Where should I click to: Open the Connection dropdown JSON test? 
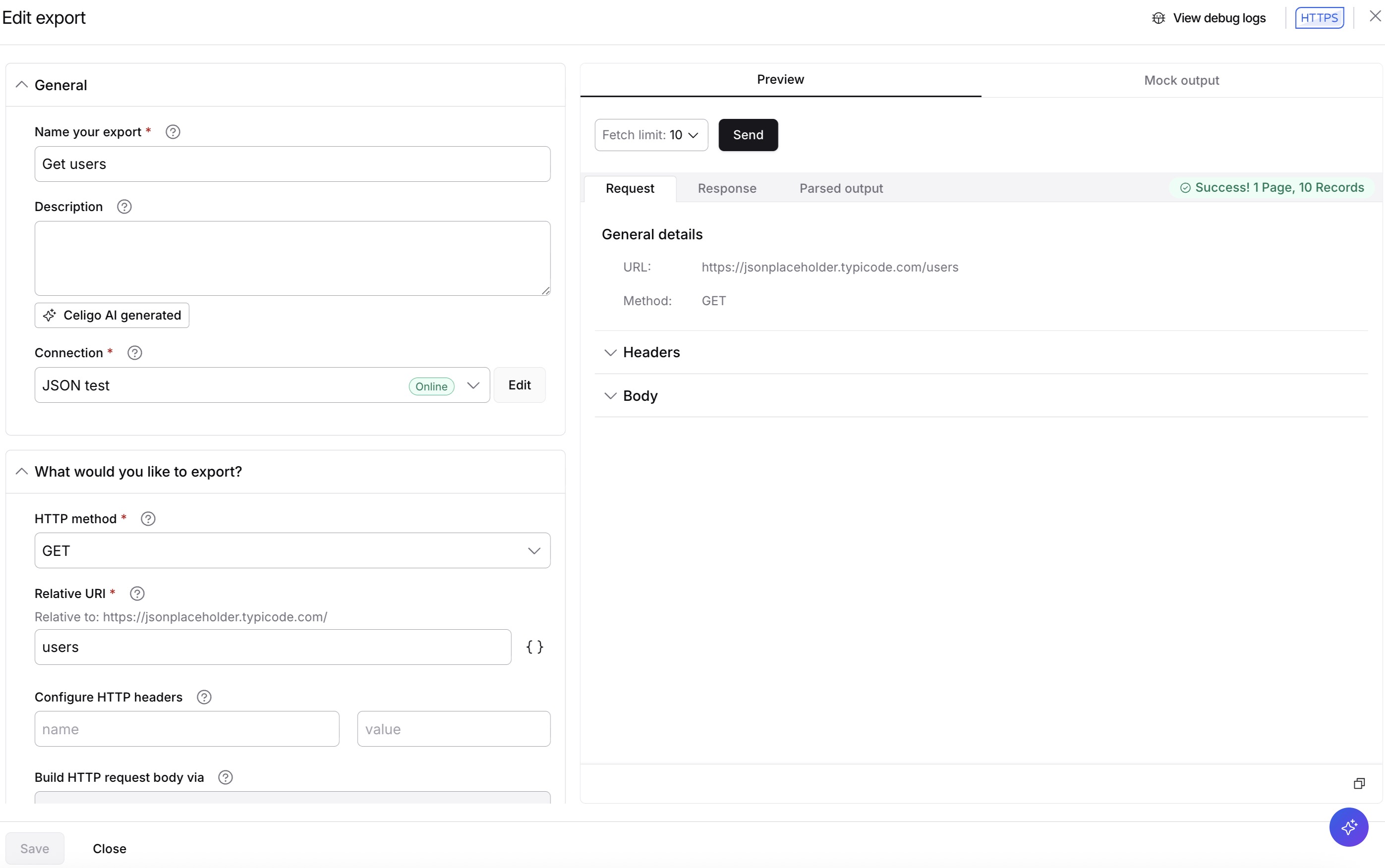(x=262, y=385)
